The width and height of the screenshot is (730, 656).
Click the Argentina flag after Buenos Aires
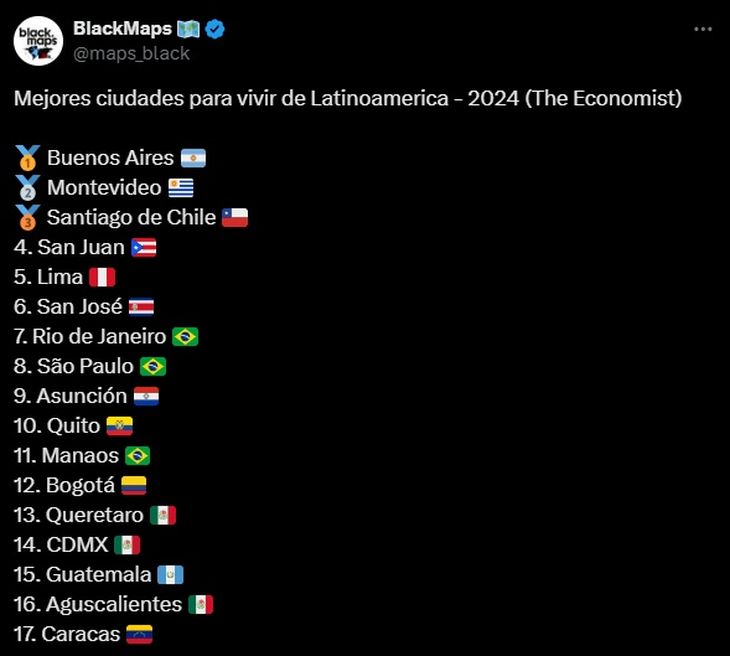click(193, 158)
